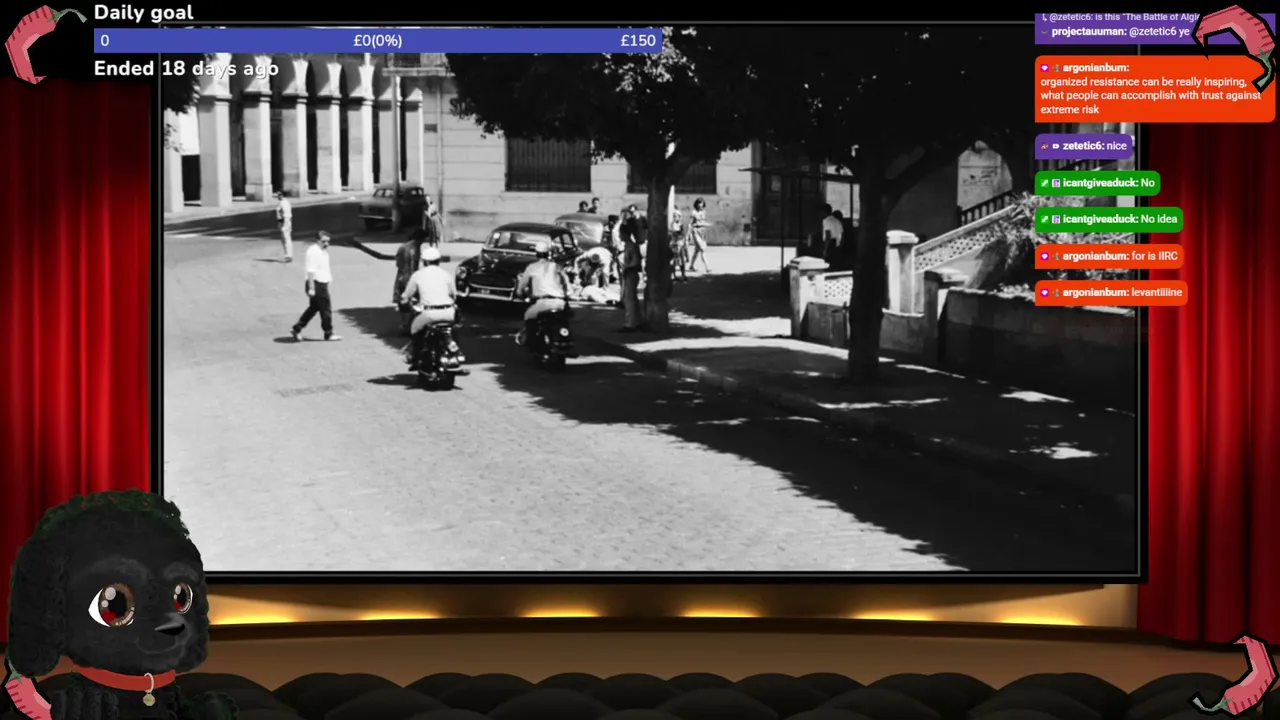Click the reply arrow icon before '@zetetic6: is this'

pyautogui.click(x=1044, y=17)
